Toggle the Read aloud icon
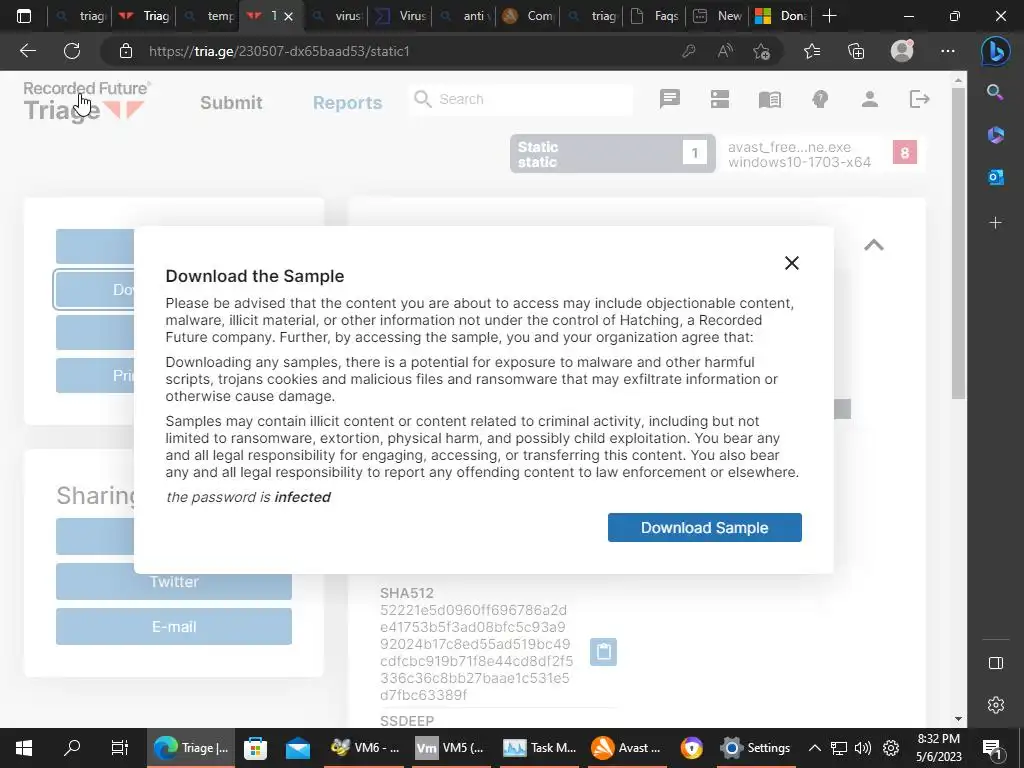Image resolution: width=1024 pixels, height=768 pixels. tap(725, 51)
